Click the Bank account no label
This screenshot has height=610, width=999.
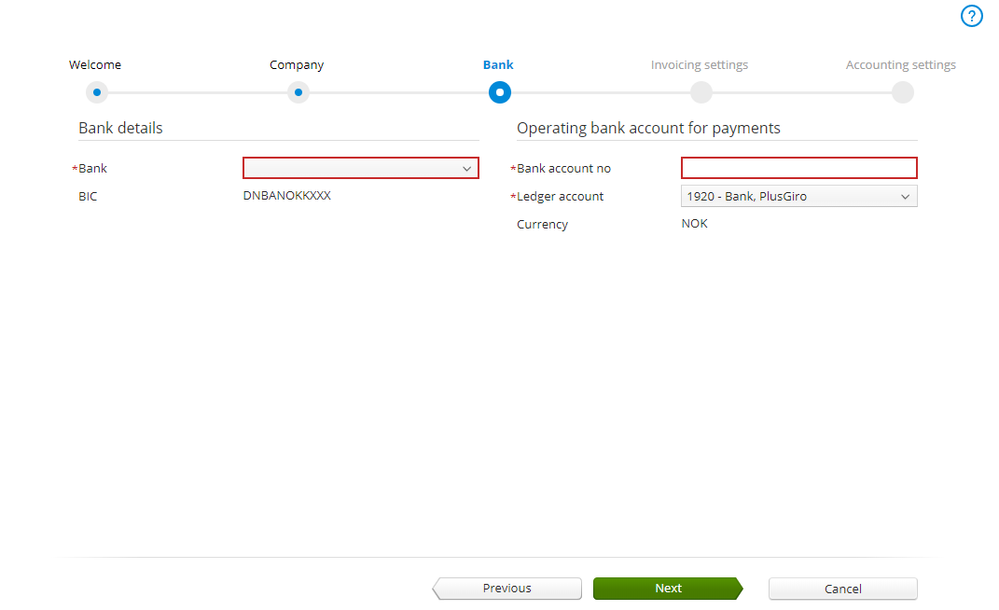tap(563, 168)
